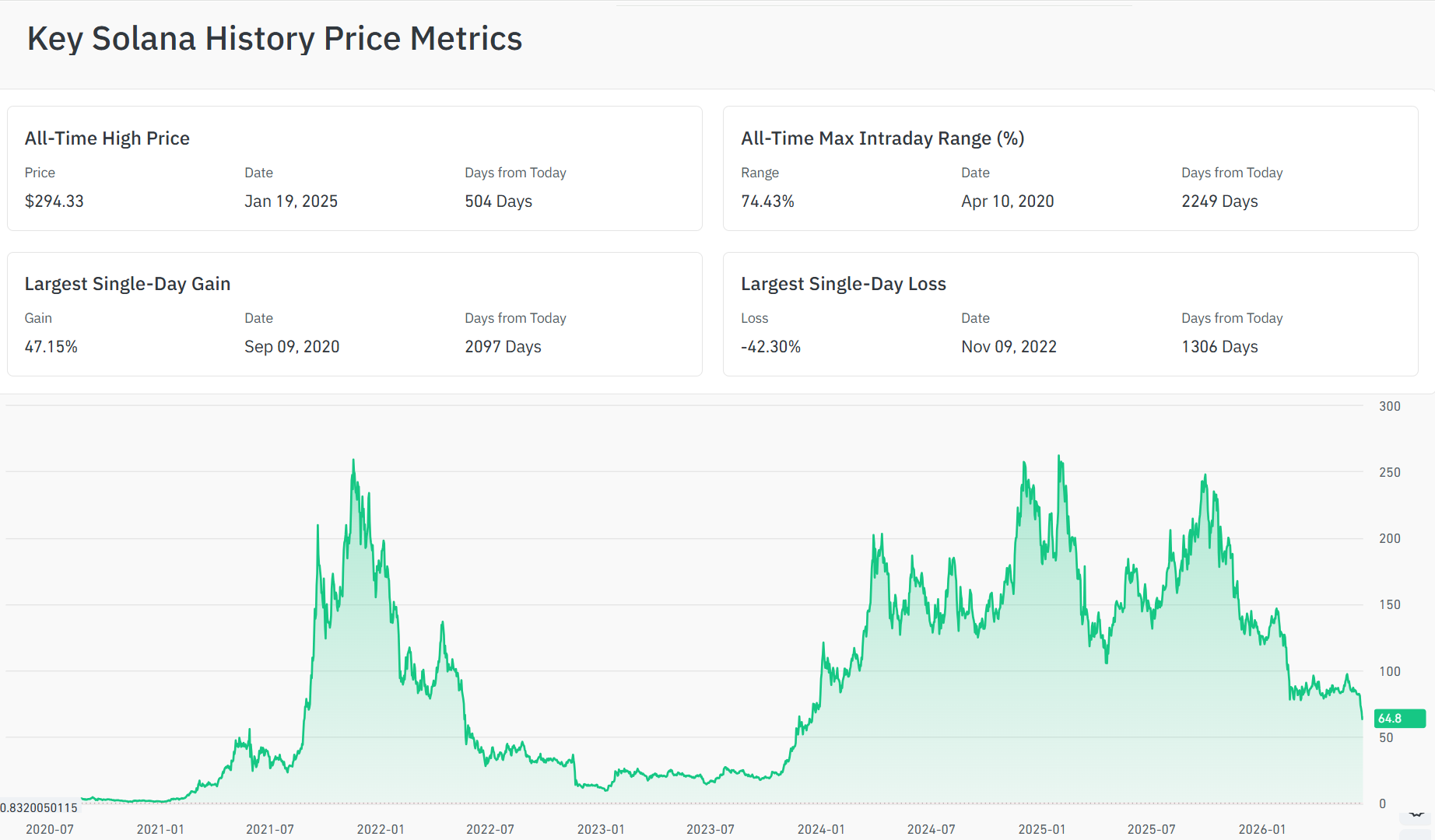Click the 2025-01 x-axis label
Image resolution: width=1435 pixels, height=840 pixels.
(x=1042, y=830)
